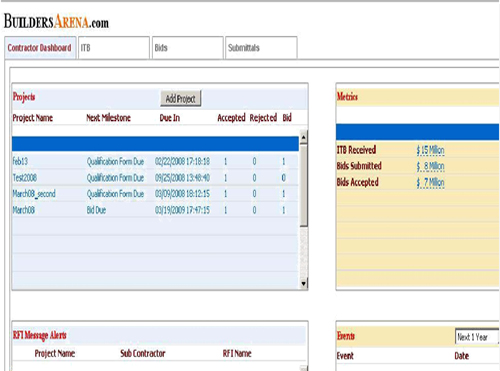Click the Rejected value 0 for March08
Viewport: 500px width, 371px height.
click(x=254, y=210)
